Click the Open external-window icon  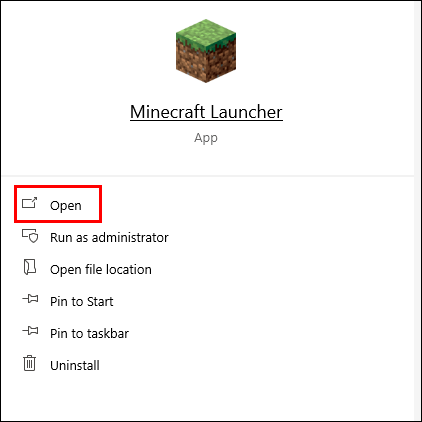pos(30,203)
